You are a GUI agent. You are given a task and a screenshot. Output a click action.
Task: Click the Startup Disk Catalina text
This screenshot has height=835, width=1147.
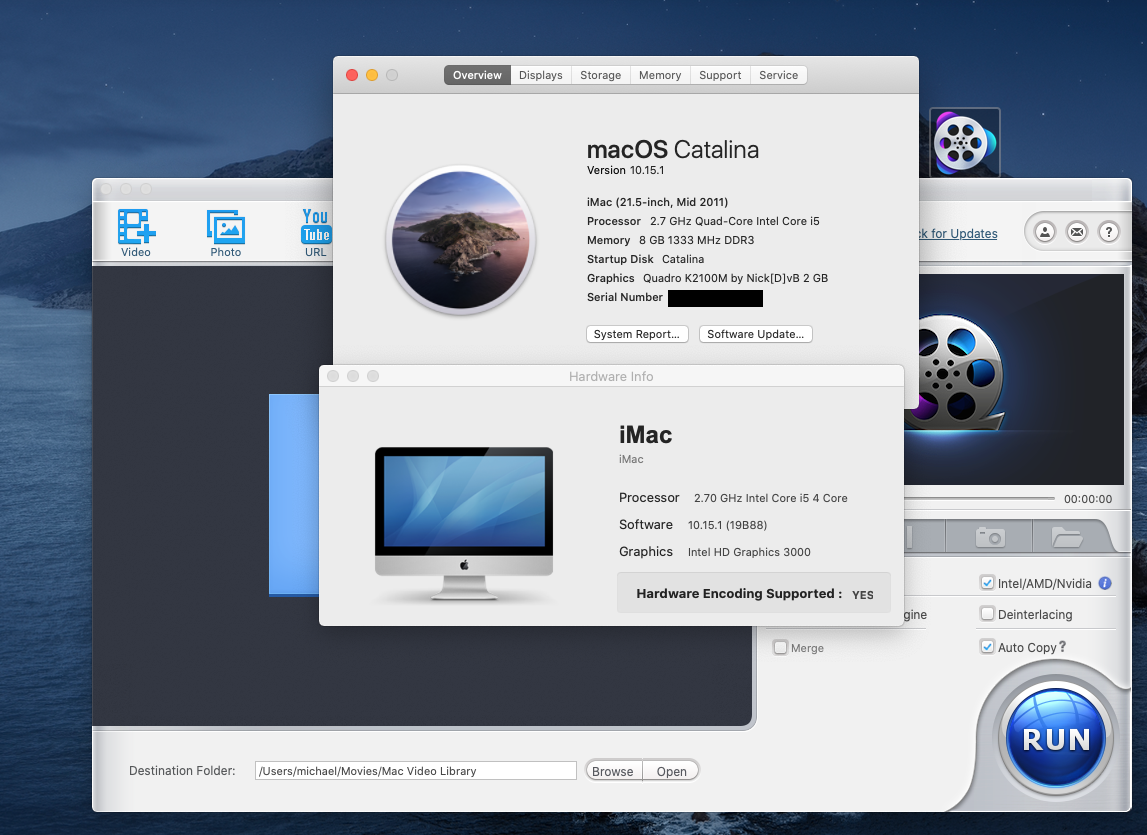point(645,259)
